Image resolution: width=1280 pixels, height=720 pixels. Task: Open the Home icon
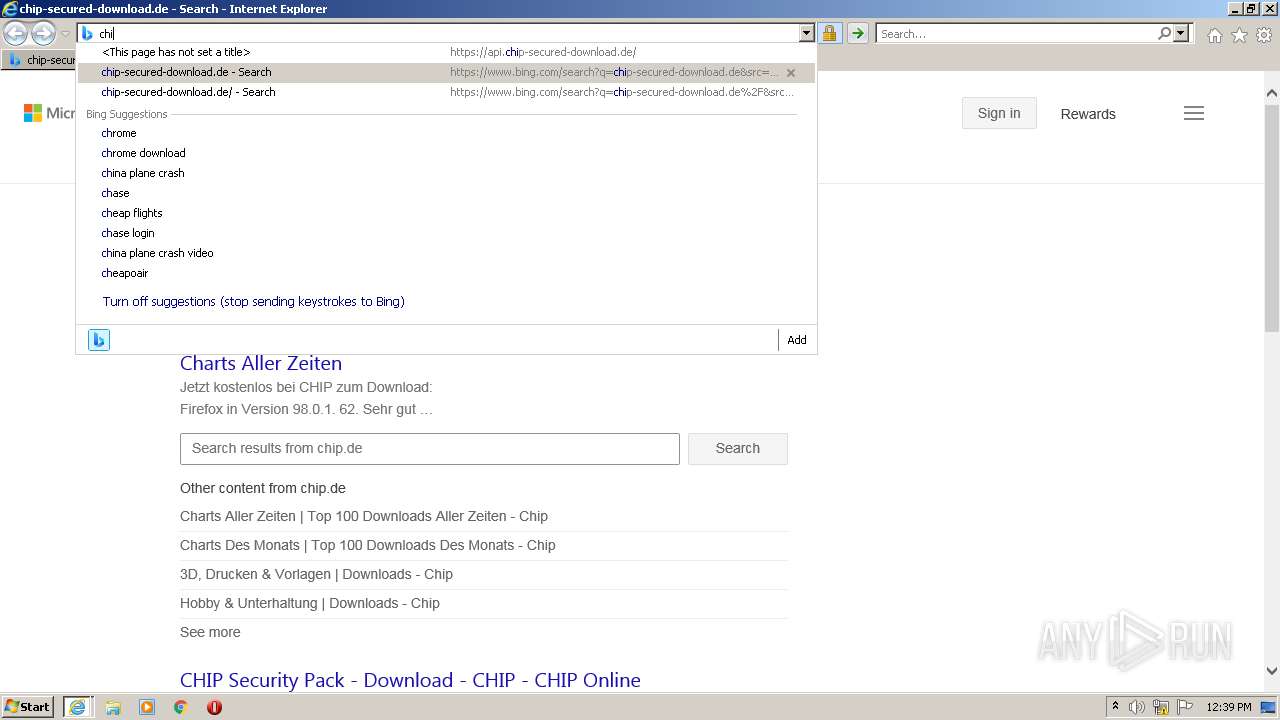1214,35
